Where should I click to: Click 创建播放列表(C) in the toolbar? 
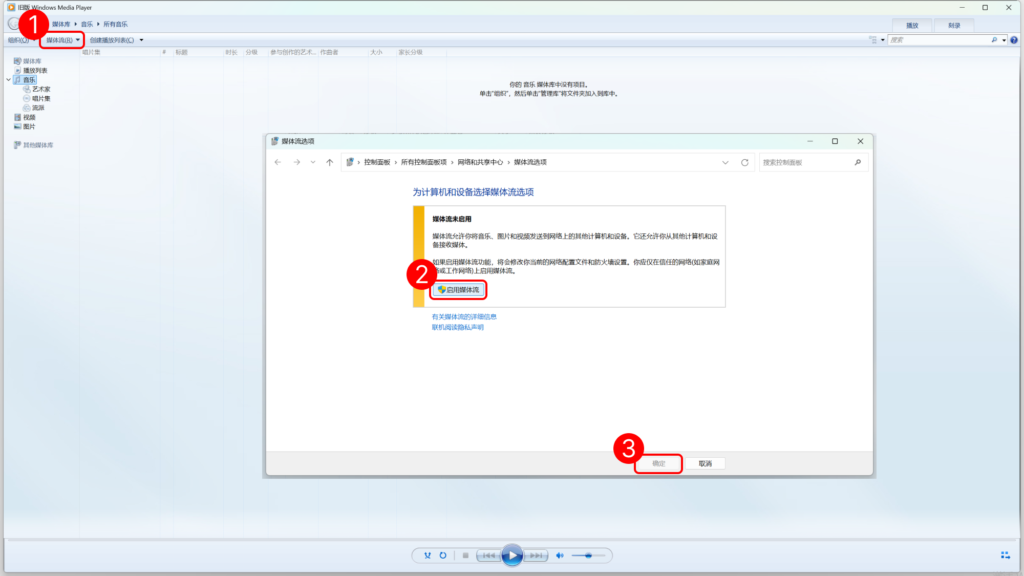pyautogui.click(x=112, y=40)
